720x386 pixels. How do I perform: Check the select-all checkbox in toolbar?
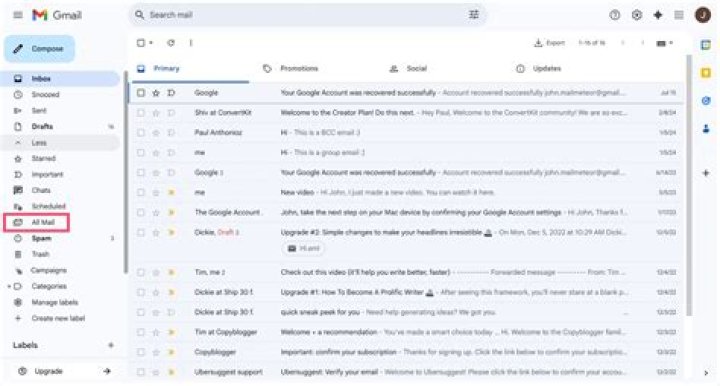coord(141,43)
